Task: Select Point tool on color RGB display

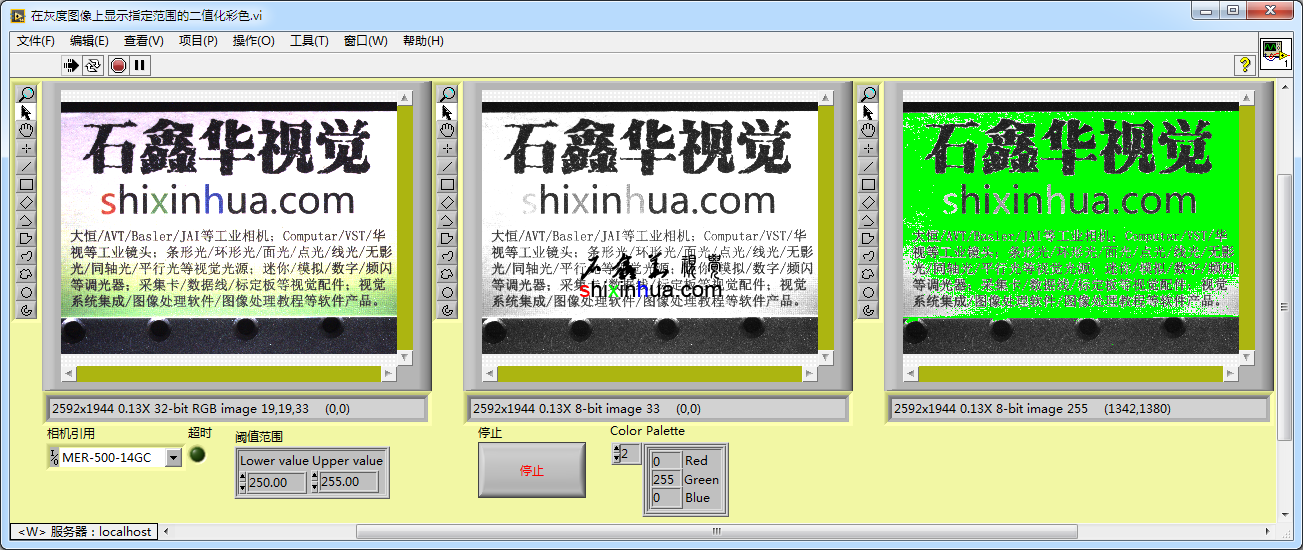Action: click(27, 148)
